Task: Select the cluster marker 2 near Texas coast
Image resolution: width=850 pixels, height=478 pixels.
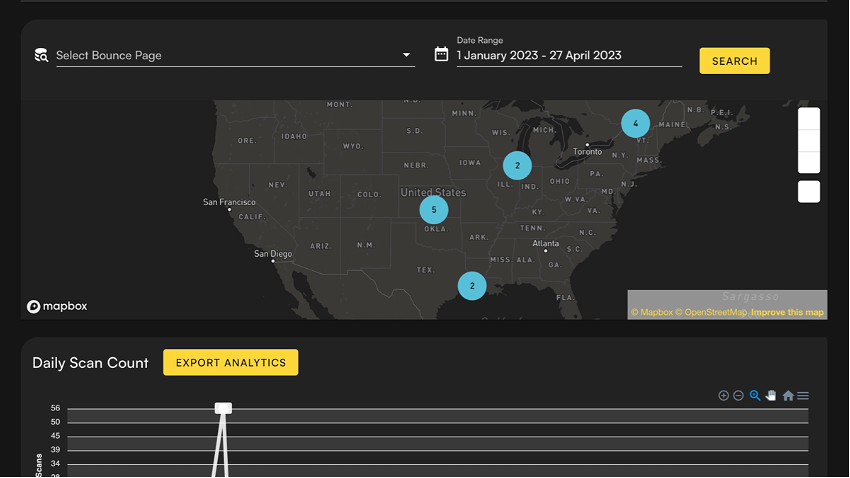Action: point(472,286)
